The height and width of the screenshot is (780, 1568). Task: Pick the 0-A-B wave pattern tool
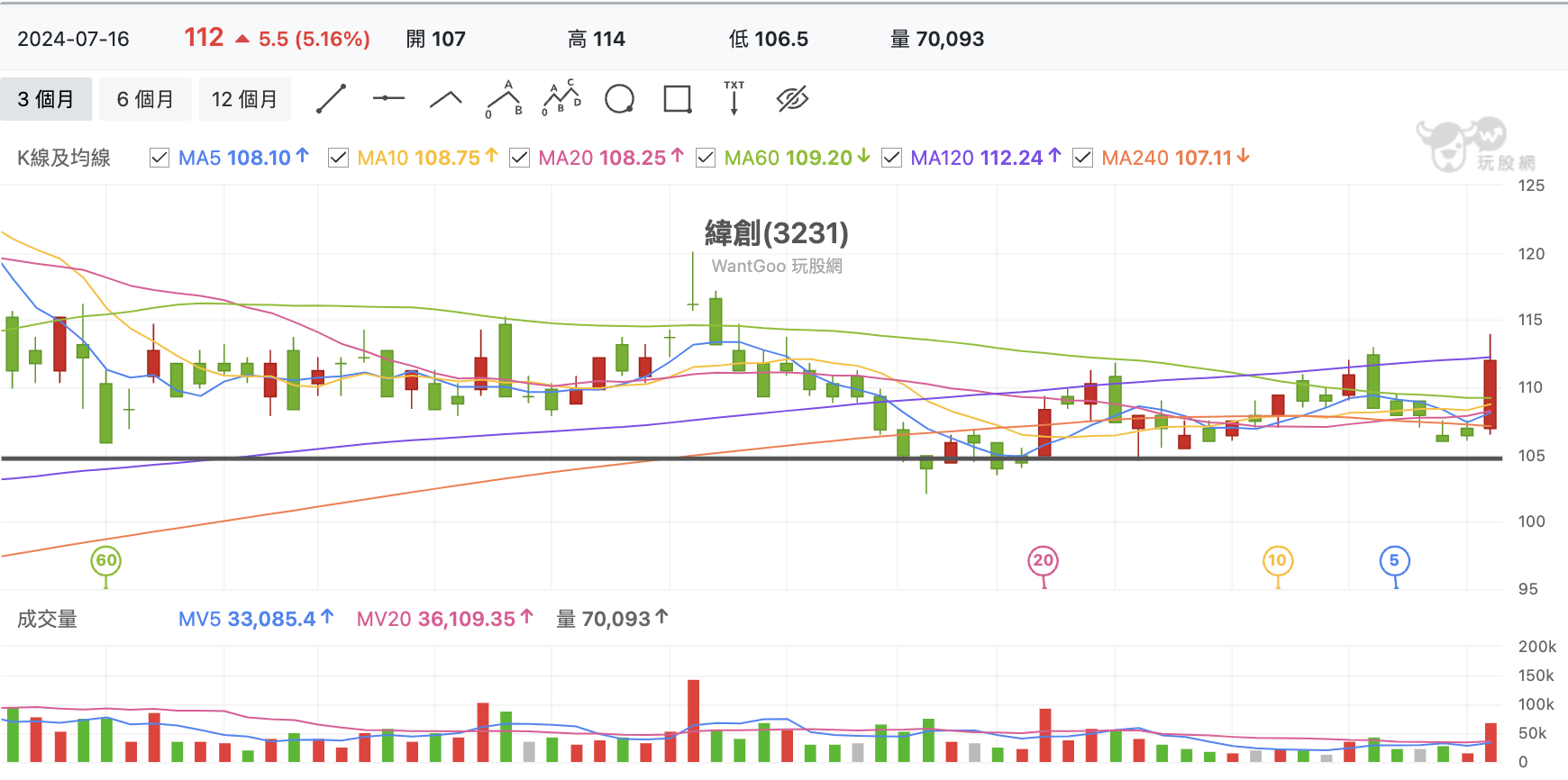tap(504, 99)
